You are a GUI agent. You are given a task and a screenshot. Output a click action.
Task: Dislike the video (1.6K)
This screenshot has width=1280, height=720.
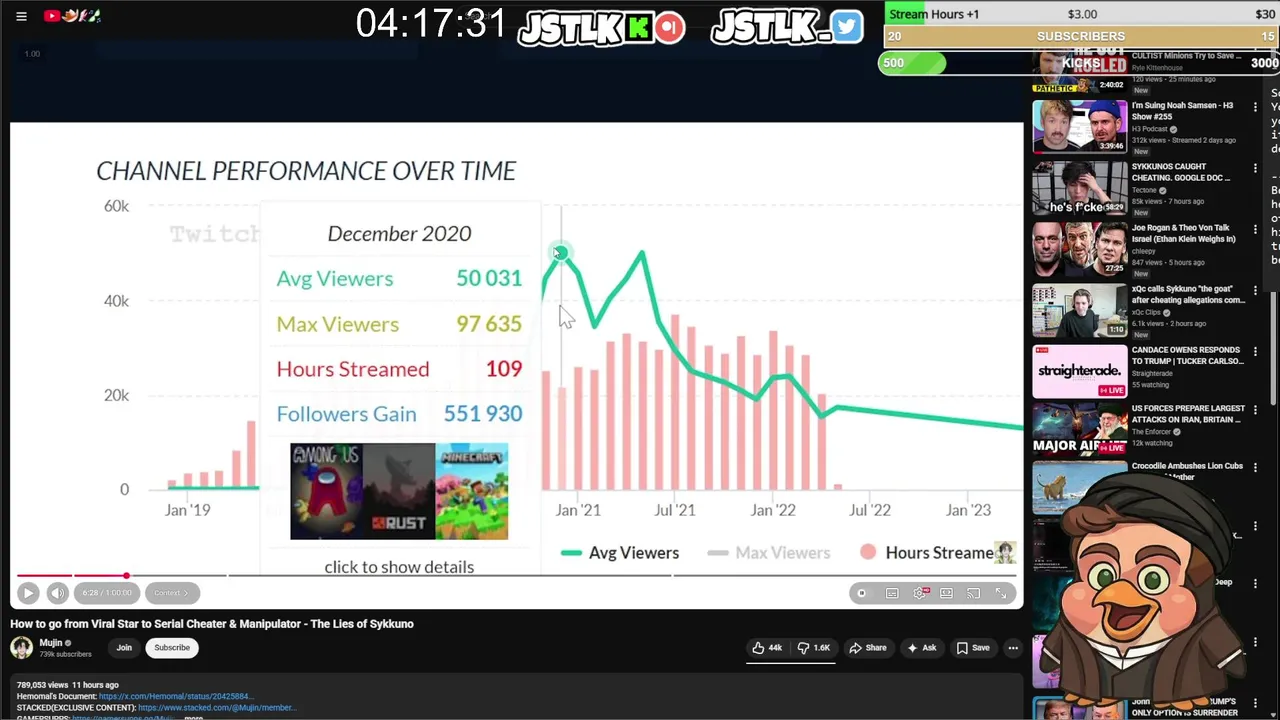pos(813,648)
